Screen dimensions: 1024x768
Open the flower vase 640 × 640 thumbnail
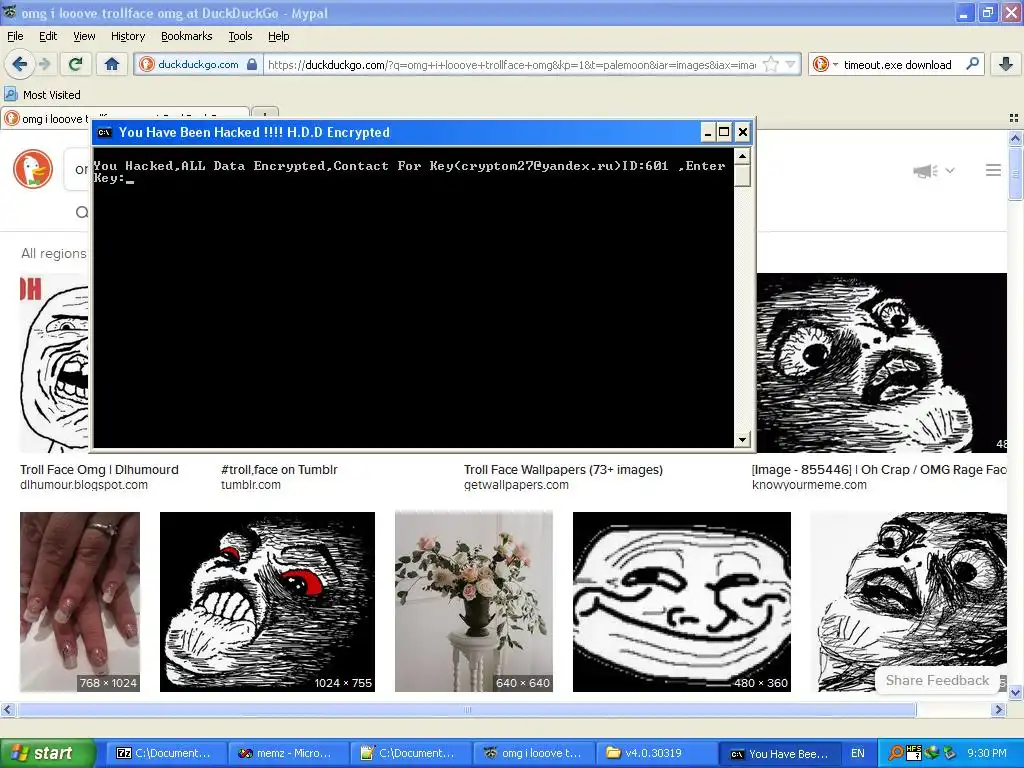click(x=473, y=601)
